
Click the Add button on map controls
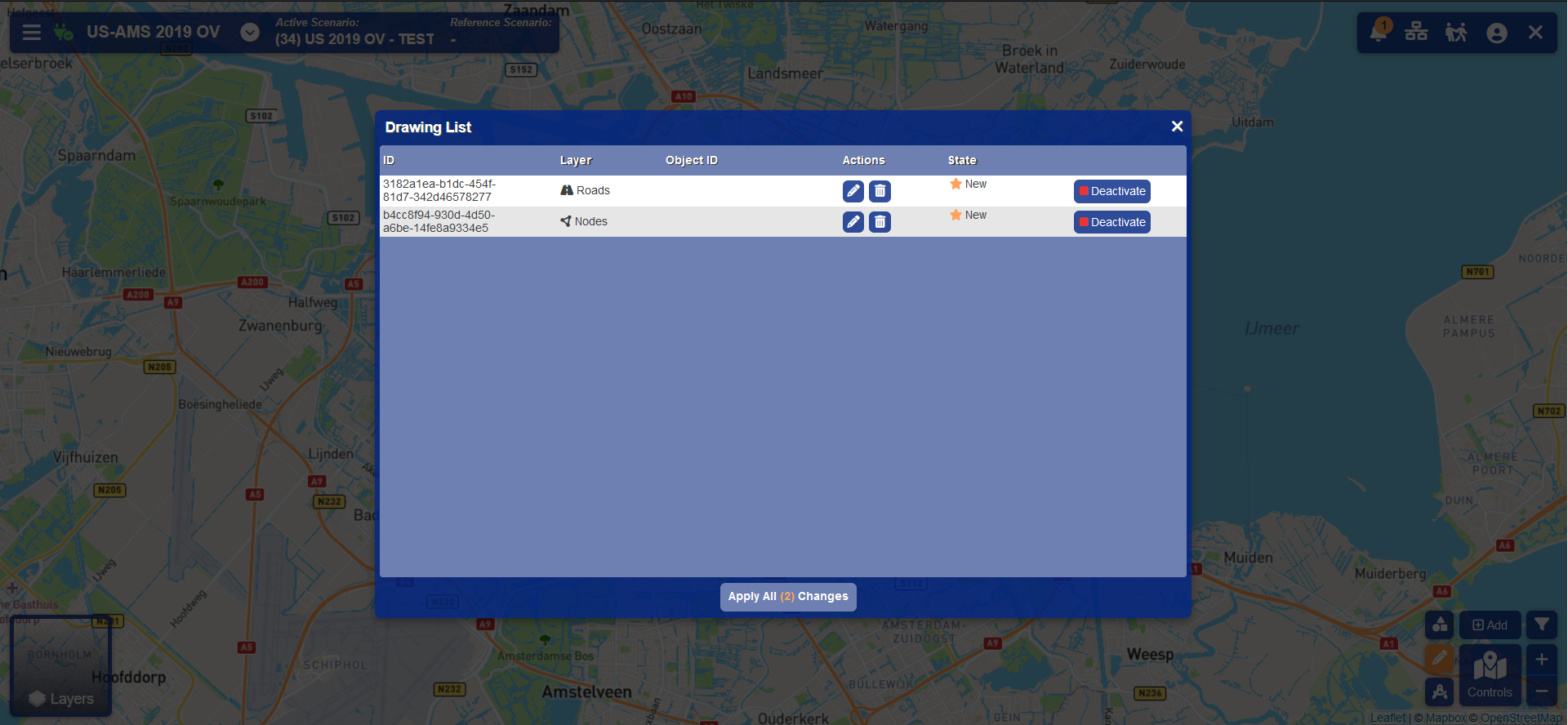click(1490, 625)
